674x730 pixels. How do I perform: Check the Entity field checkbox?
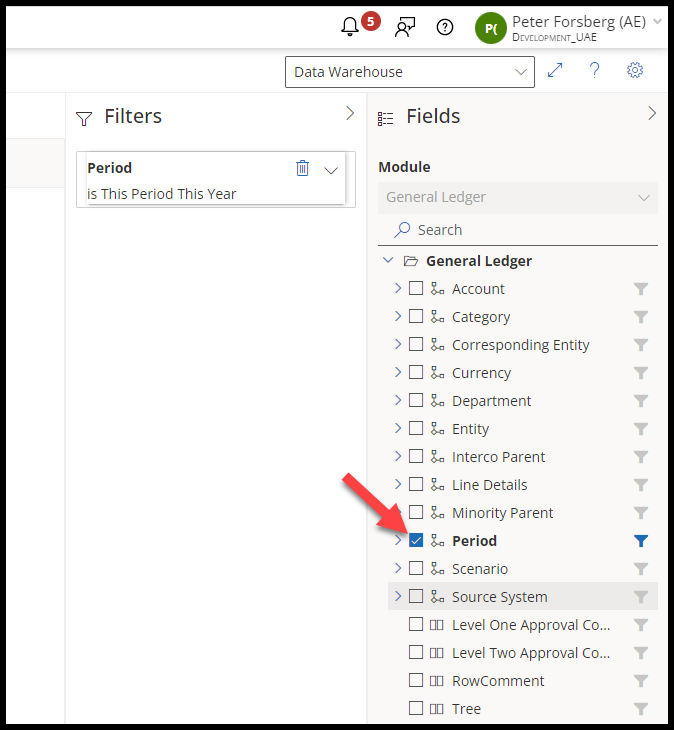click(x=416, y=429)
